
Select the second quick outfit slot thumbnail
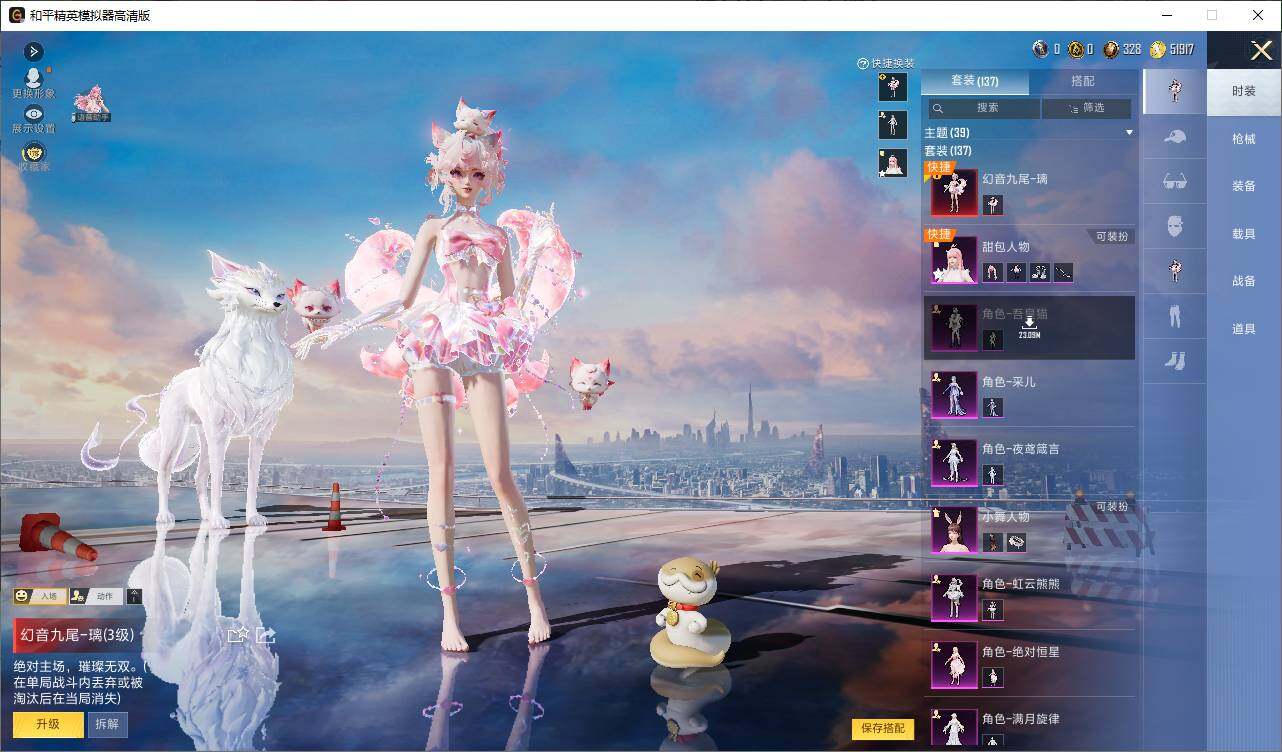(893, 125)
